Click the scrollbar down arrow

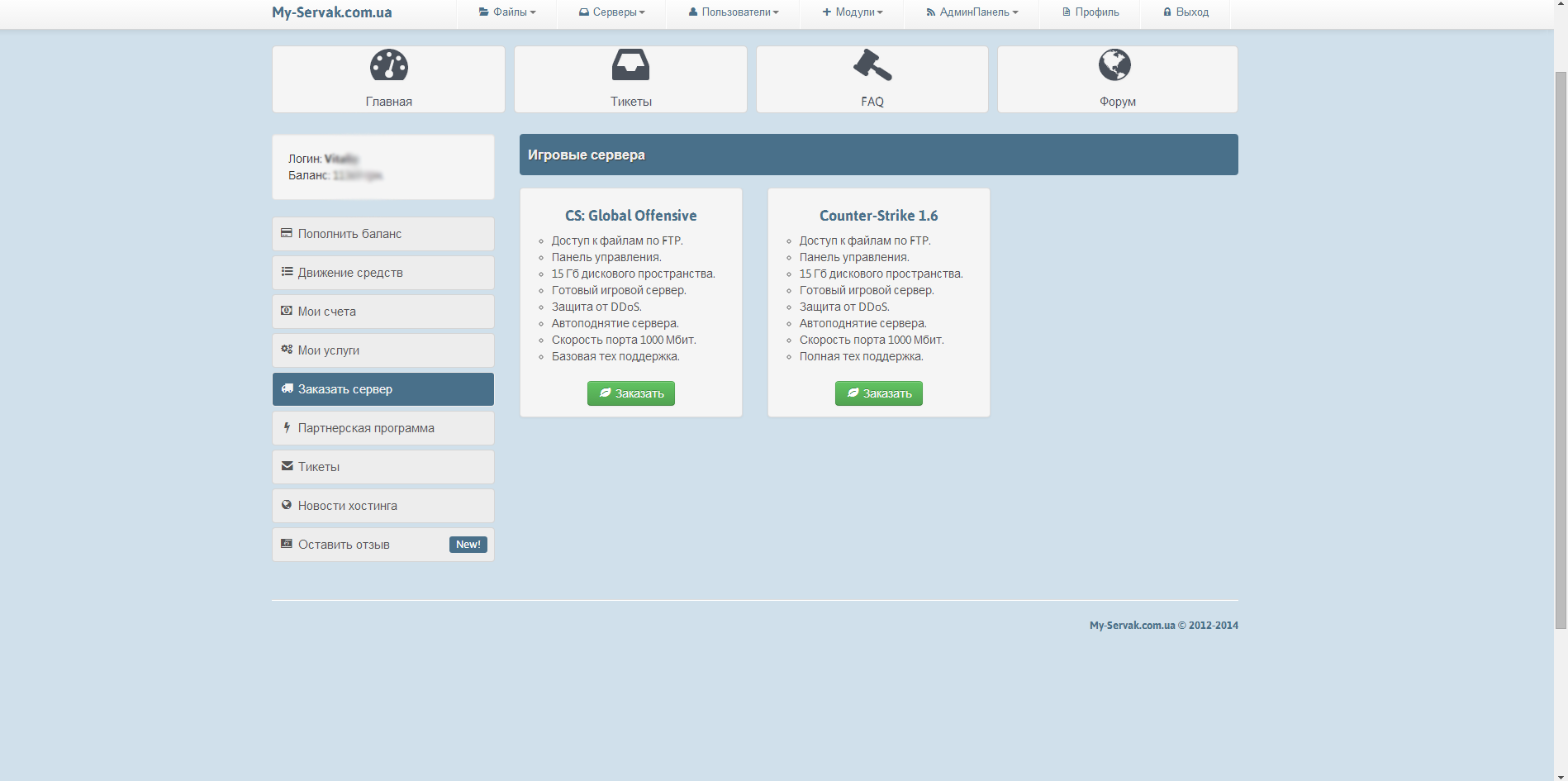pyautogui.click(x=1561, y=775)
